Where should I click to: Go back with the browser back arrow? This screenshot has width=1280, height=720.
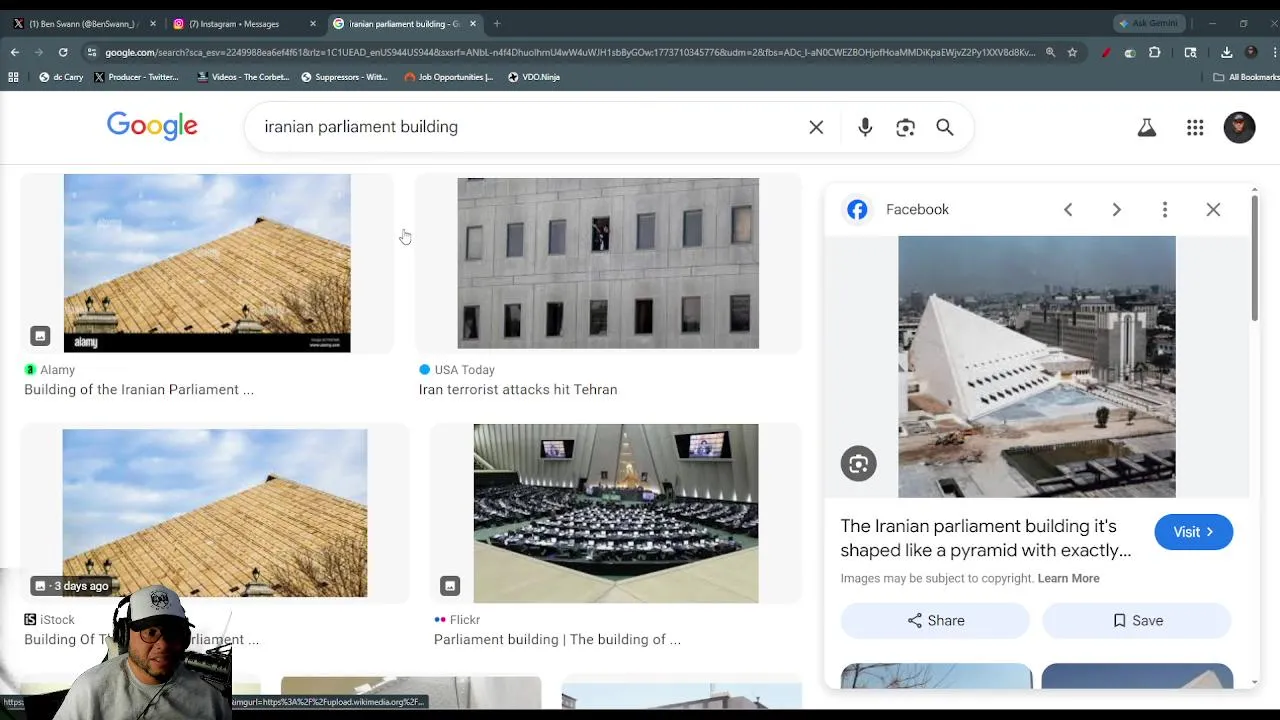point(15,52)
